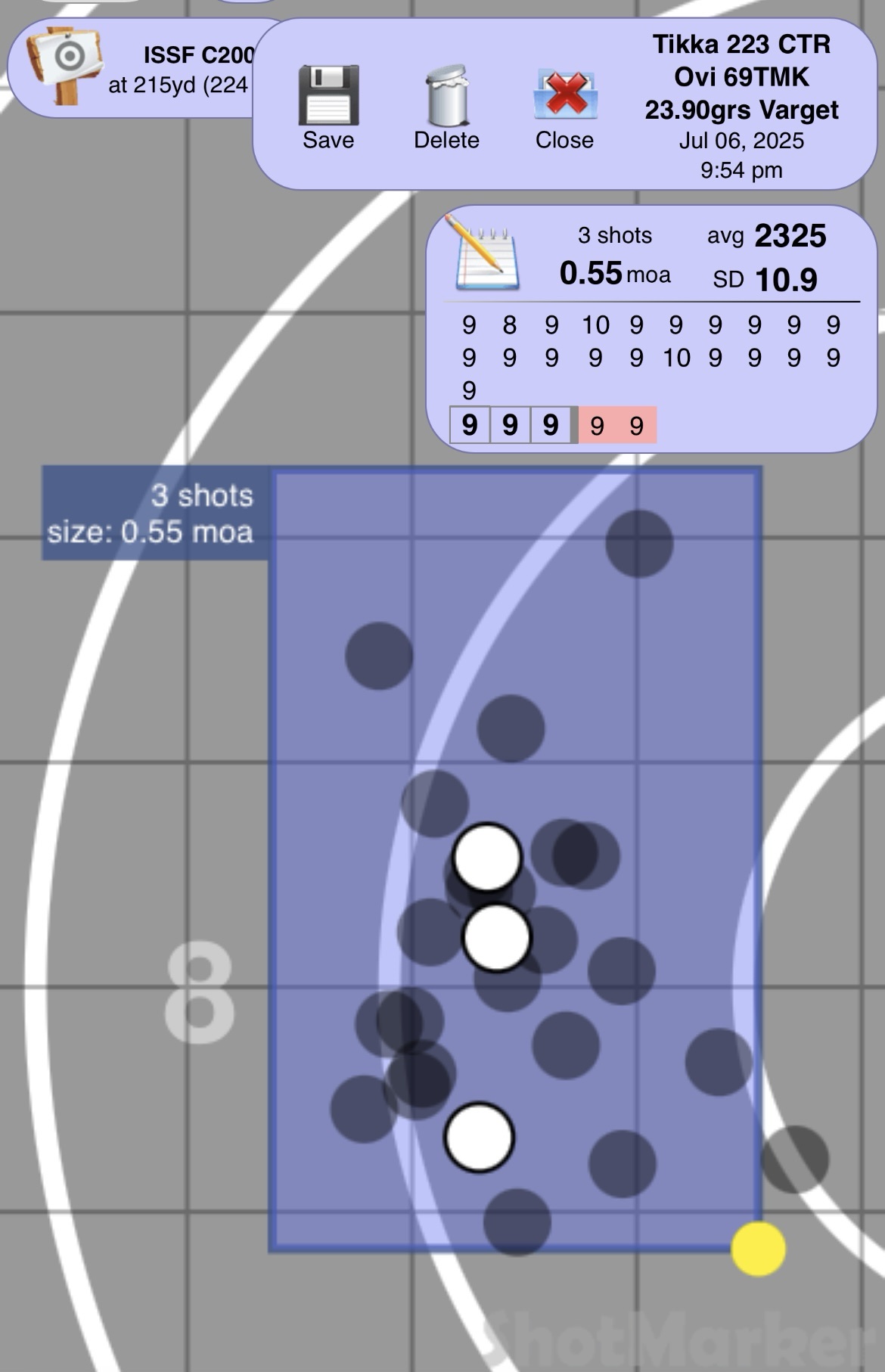885x1372 pixels.
Task: Select the topmost dark shot in group
Action: click(x=639, y=543)
